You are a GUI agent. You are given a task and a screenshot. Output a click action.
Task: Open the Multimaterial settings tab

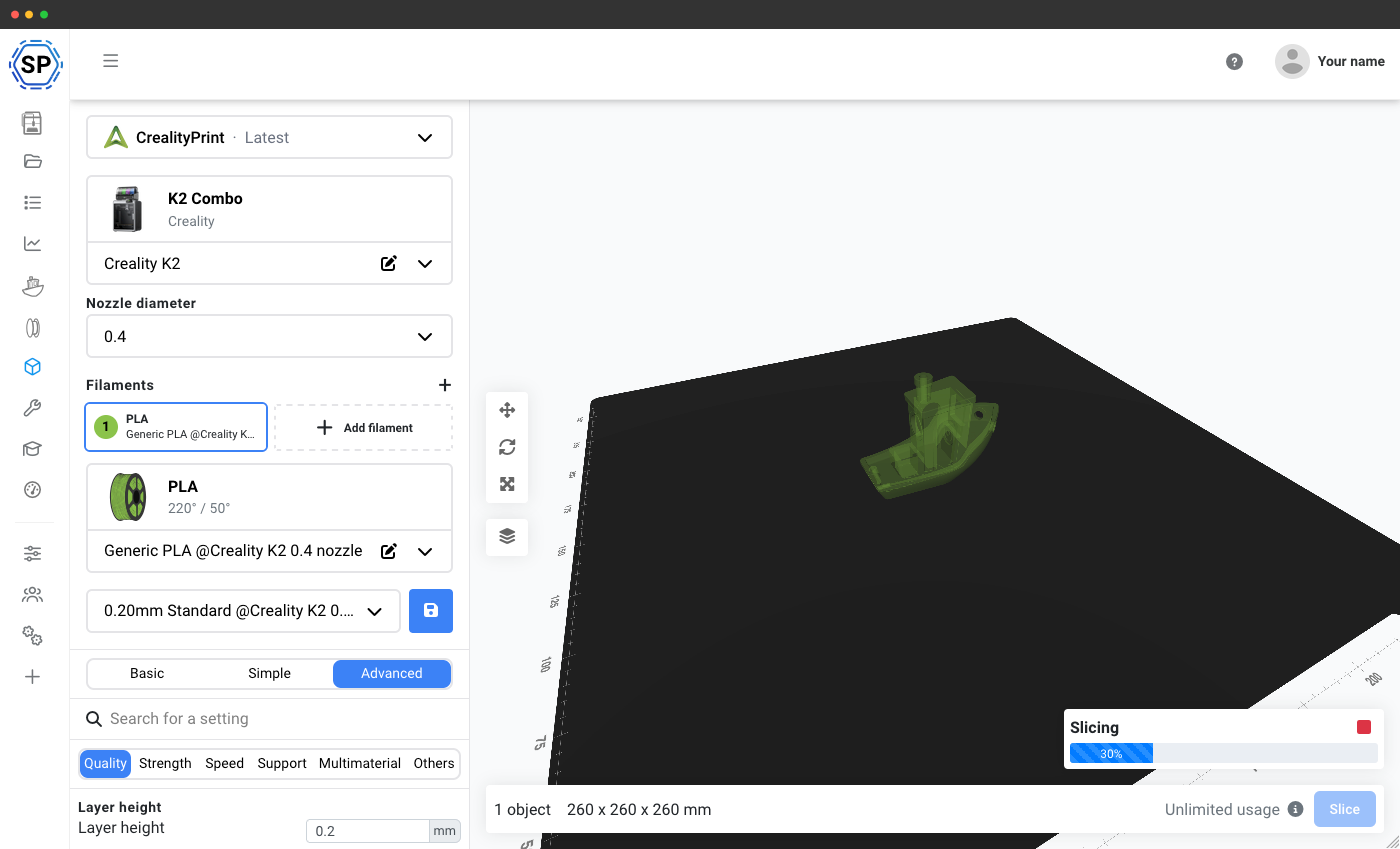coord(360,763)
